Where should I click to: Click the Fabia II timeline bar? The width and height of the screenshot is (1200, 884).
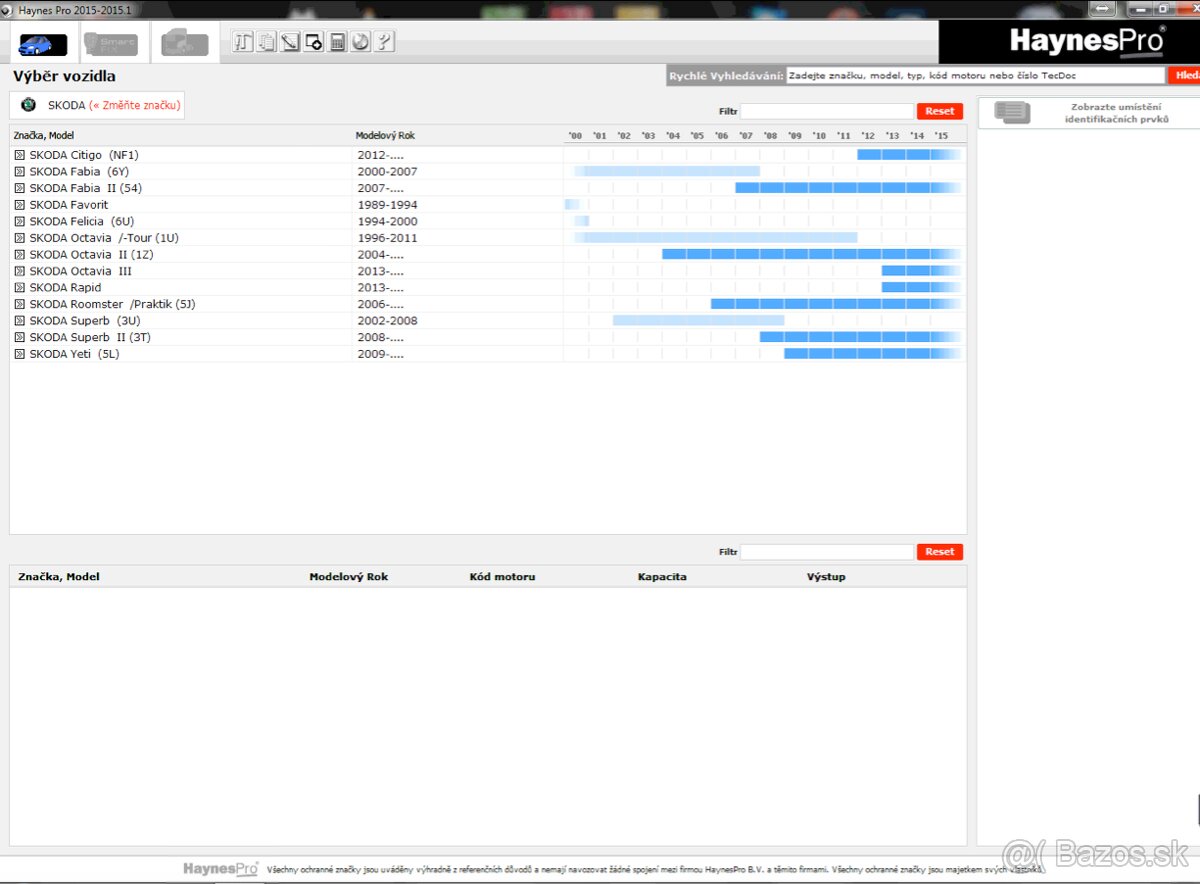tap(847, 188)
